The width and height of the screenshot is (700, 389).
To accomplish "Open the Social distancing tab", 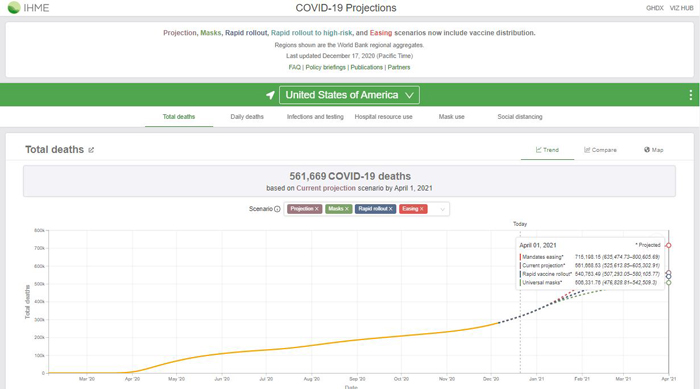I will pos(520,117).
